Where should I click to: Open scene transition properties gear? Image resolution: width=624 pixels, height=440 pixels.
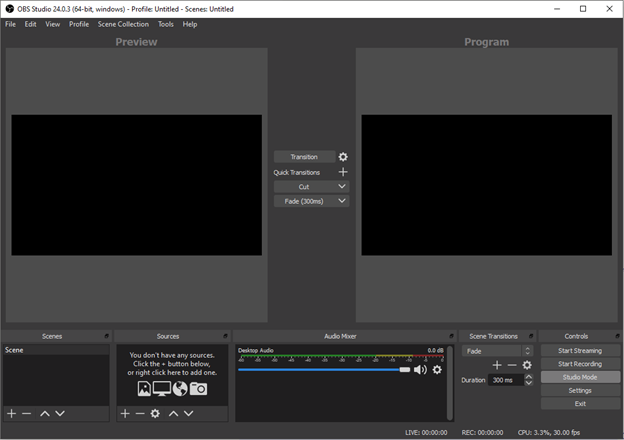(527, 365)
